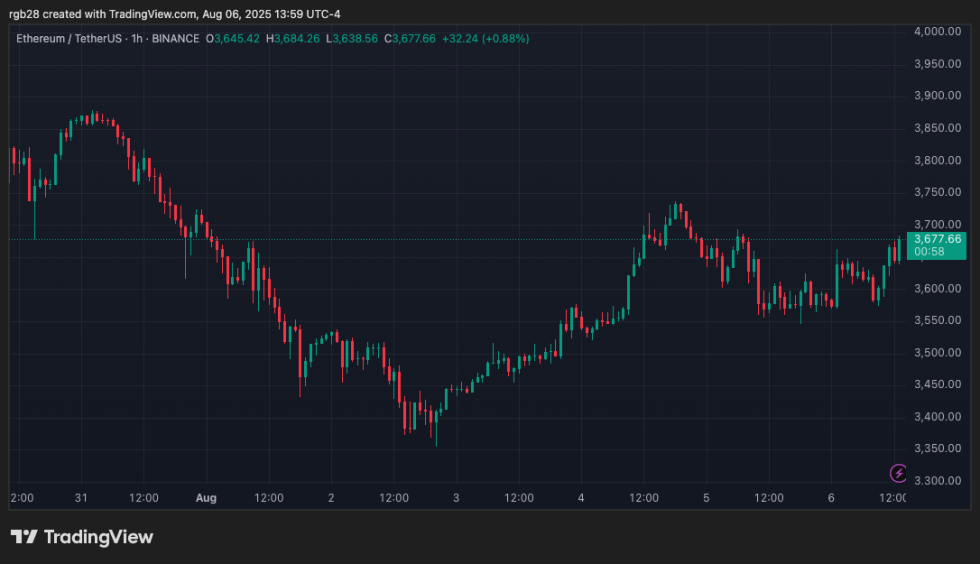Select the day 3 marker on time axis
Image resolution: width=980 pixels, height=564 pixels.
coord(456,497)
